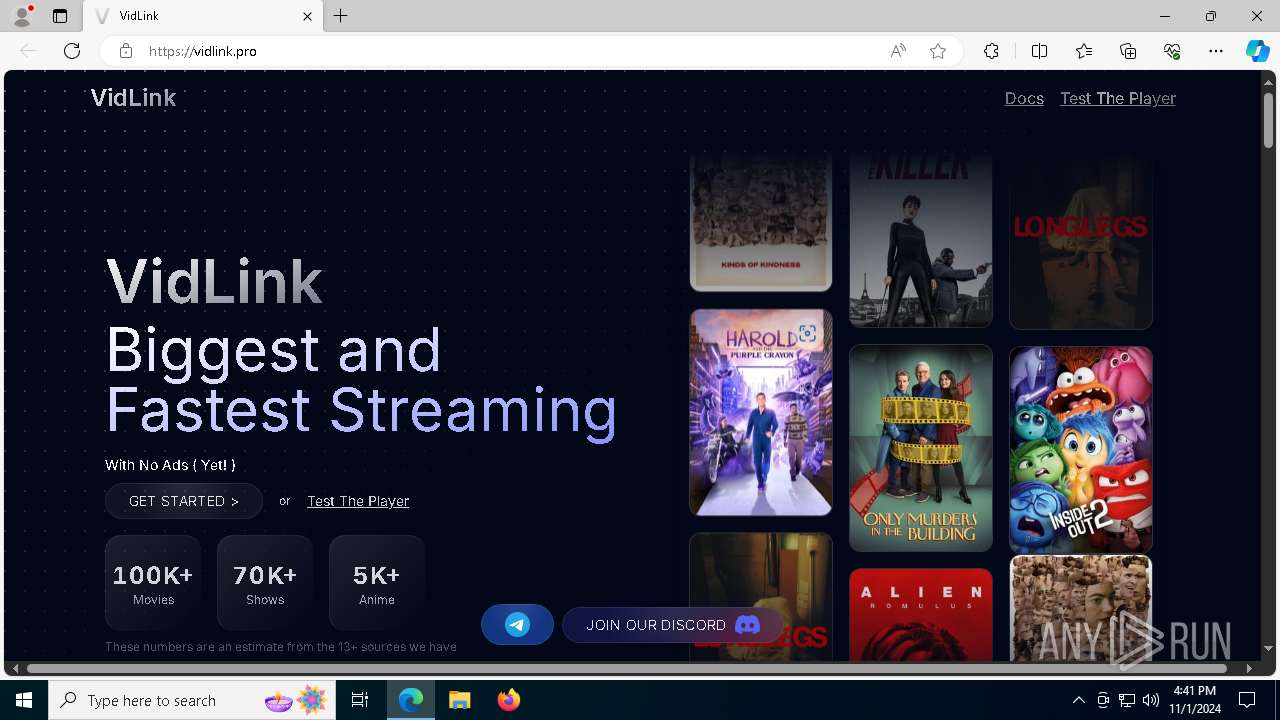View site information lock icon
The height and width of the screenshot is (720, 1280).
tap(125, 51)
